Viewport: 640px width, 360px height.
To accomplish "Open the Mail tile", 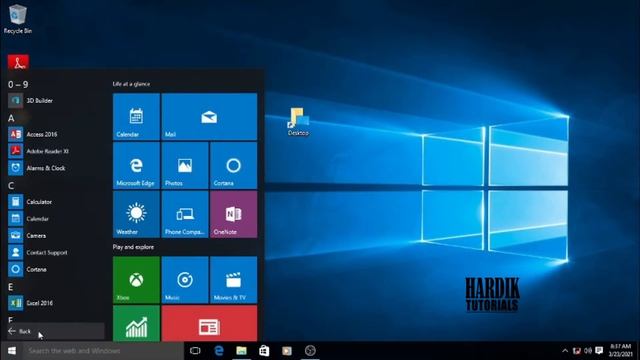I will [x=209, y=117].
